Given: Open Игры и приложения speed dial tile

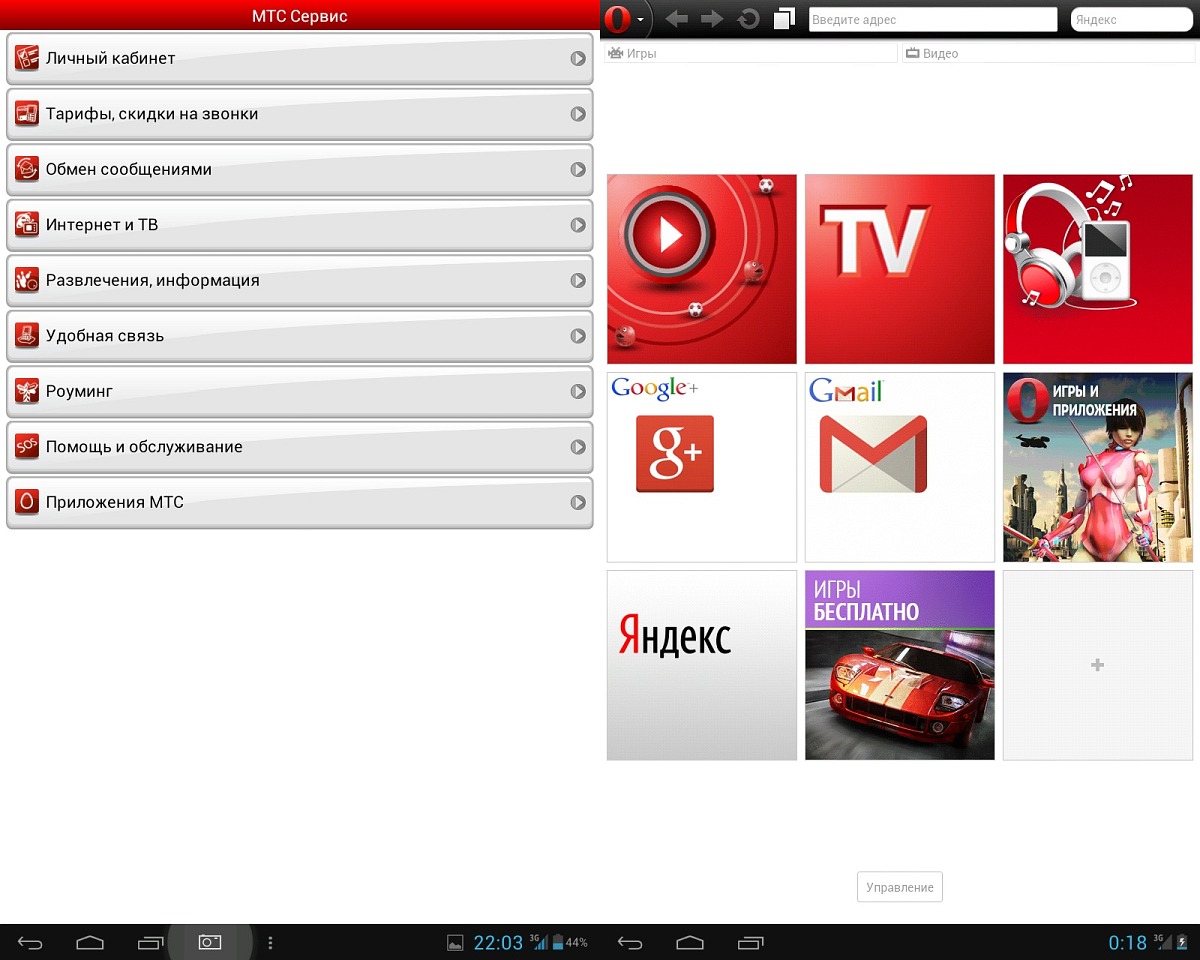Looking at the screenshot, I should click(1098, 467).
